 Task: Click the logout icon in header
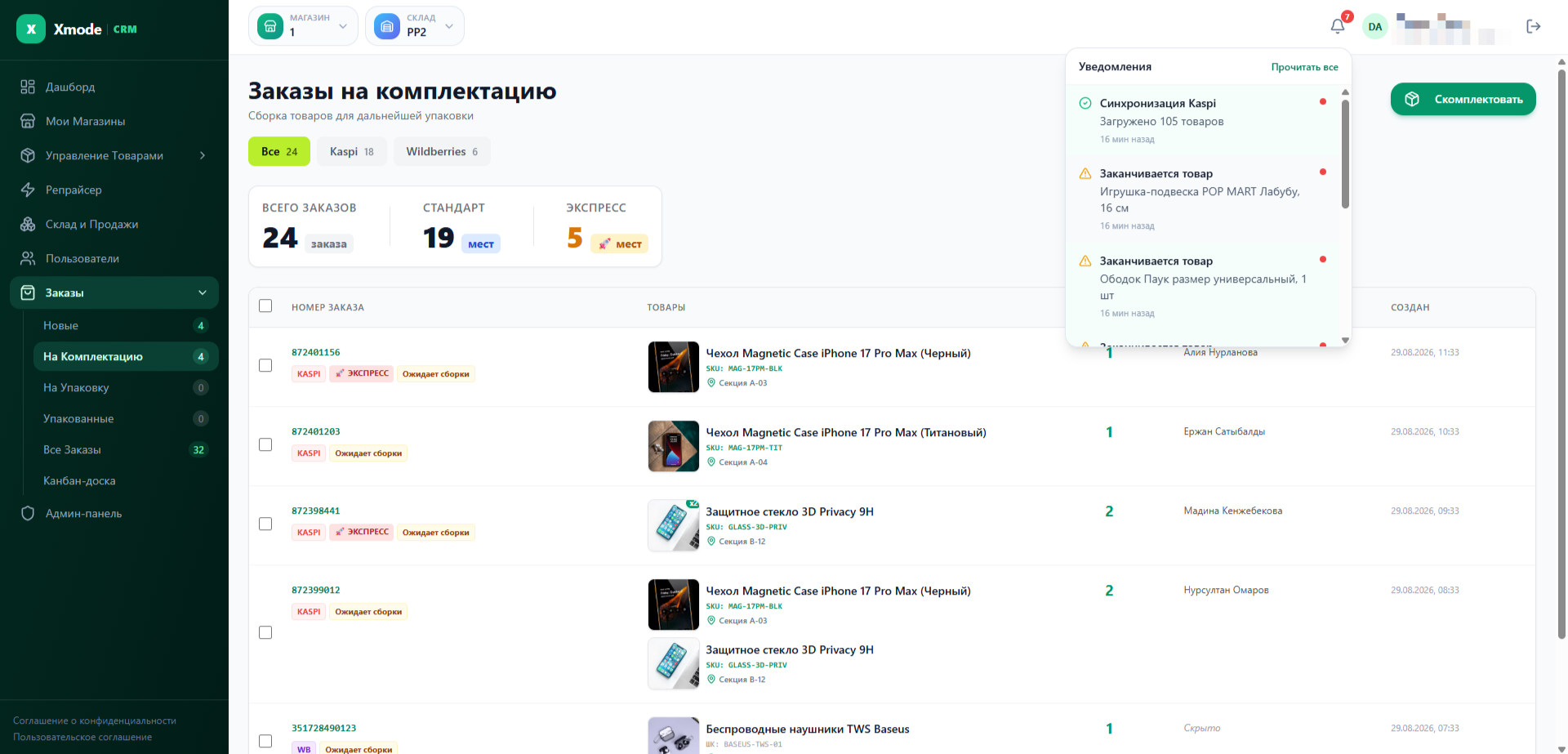pos(1534,26)
